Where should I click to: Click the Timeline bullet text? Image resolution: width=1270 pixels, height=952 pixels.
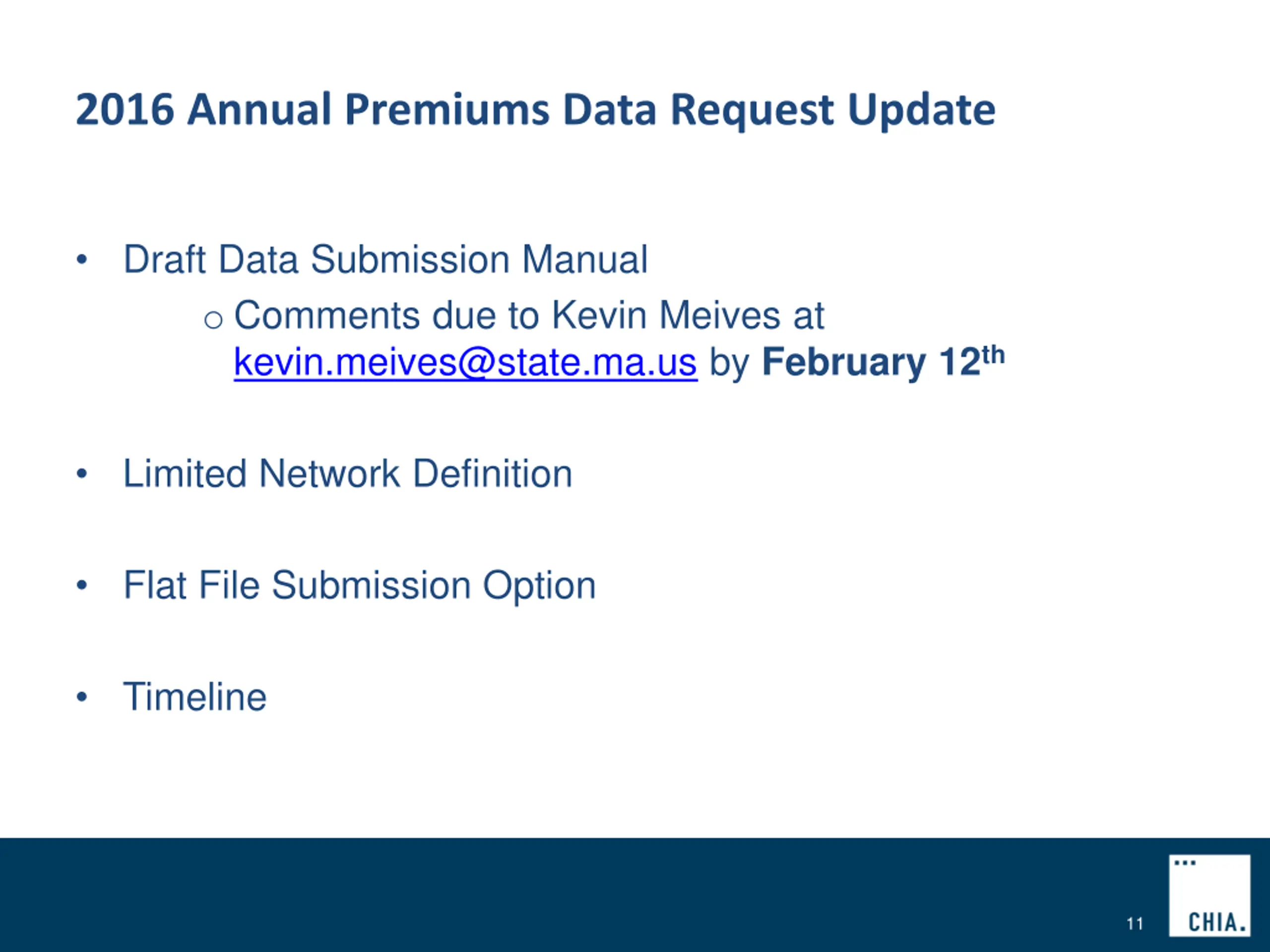pyautogui.click(x=194, y=697)
